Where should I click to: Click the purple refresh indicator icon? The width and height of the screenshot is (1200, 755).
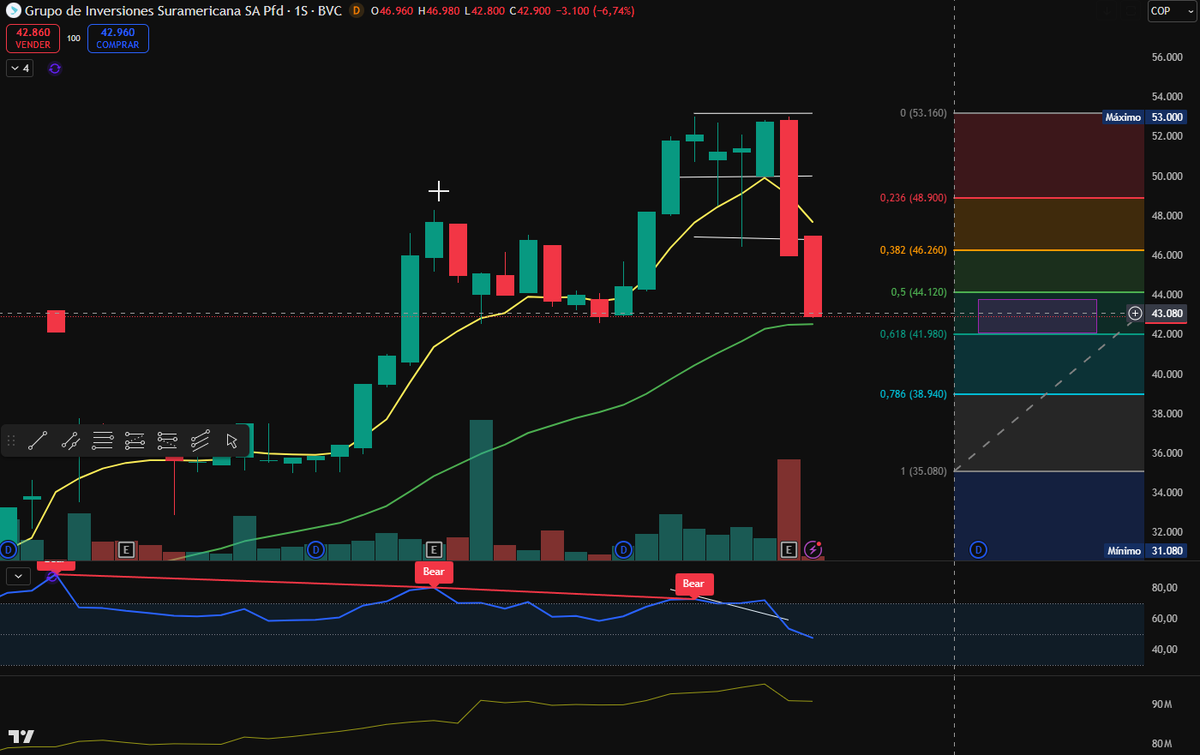(54, 68)
